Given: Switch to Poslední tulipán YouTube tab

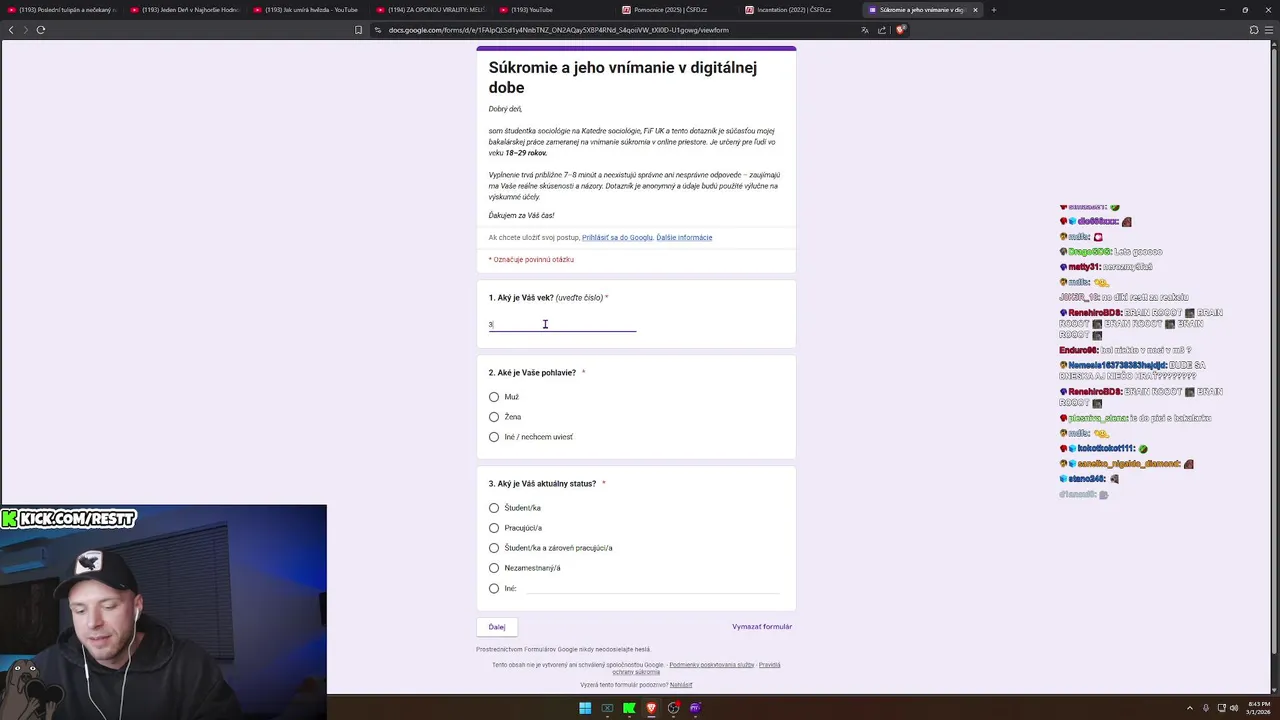Looking at the screenshot, I should point(62,10).
